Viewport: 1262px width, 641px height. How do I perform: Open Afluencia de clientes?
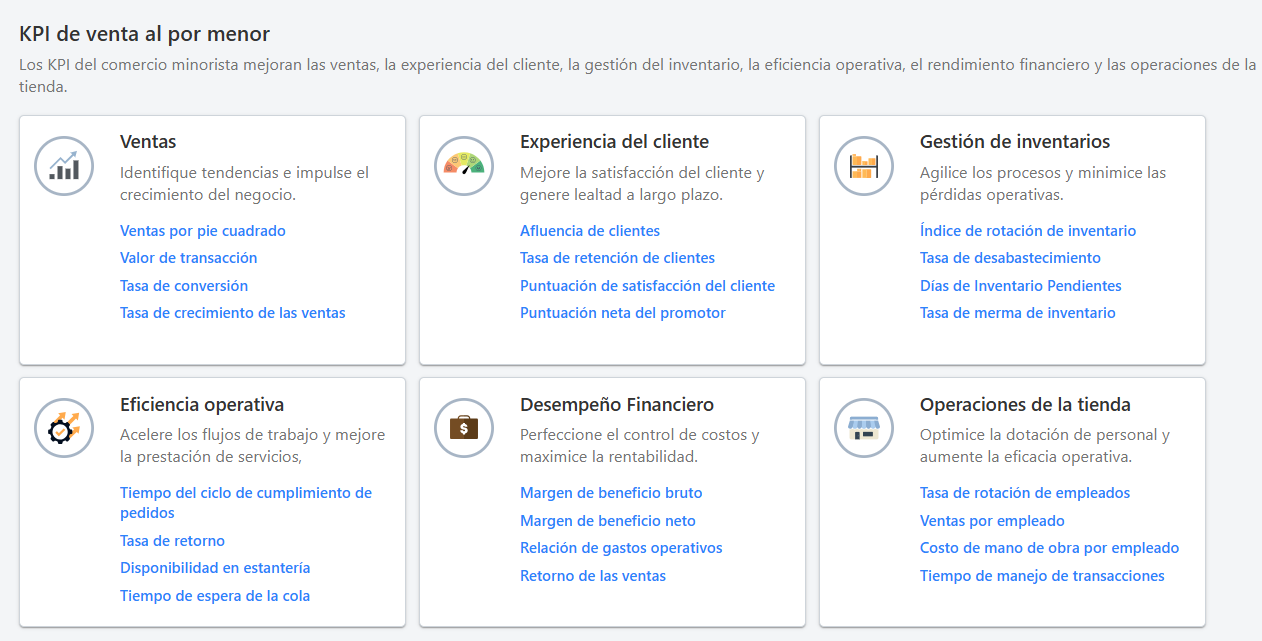pos(588,230)
